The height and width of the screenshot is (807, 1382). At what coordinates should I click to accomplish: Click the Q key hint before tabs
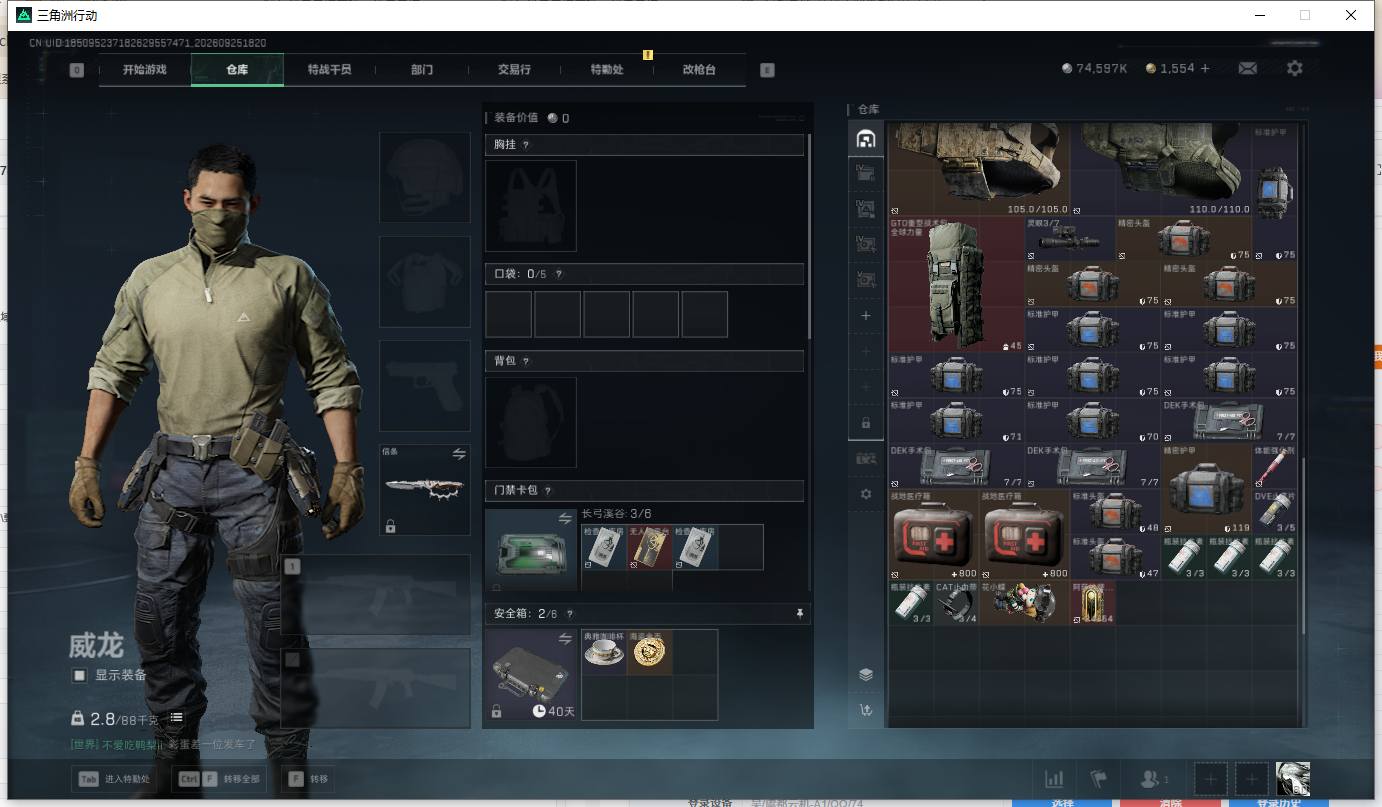click(77, 70)
